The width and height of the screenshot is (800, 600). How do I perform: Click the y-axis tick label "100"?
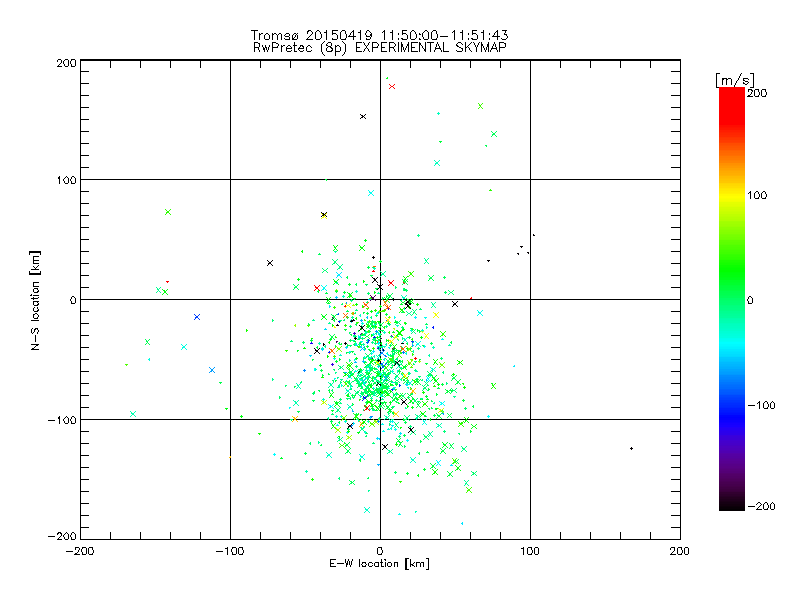(67, 180)
